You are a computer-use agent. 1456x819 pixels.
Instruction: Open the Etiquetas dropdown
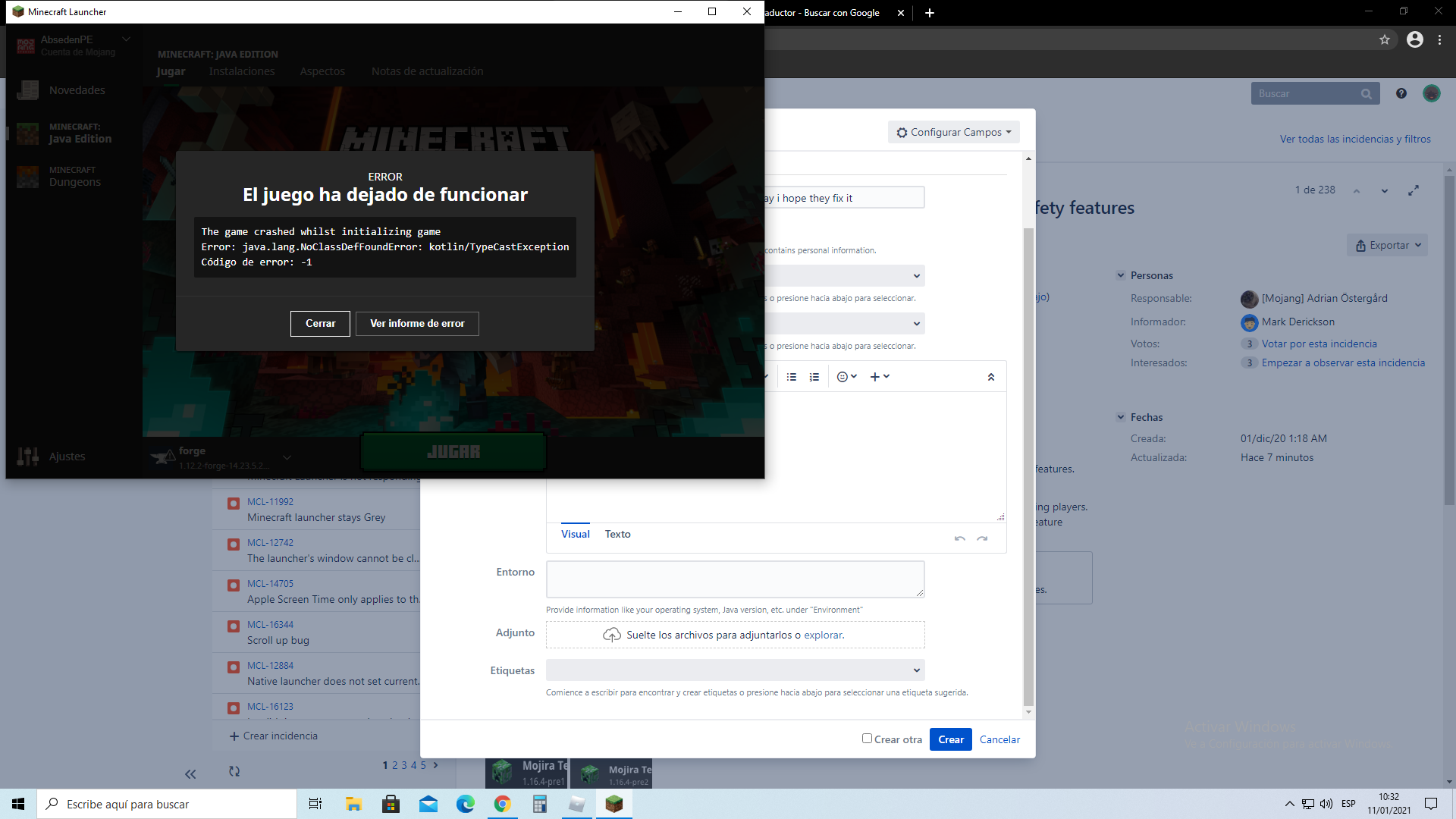[x=735, y=670]
